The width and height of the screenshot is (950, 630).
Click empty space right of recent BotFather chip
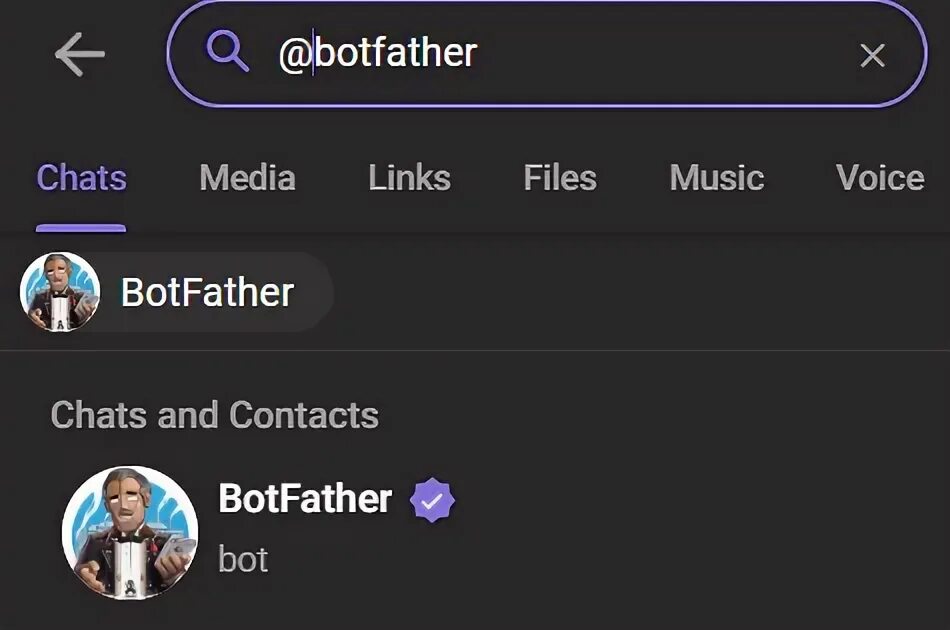point(640,292)
